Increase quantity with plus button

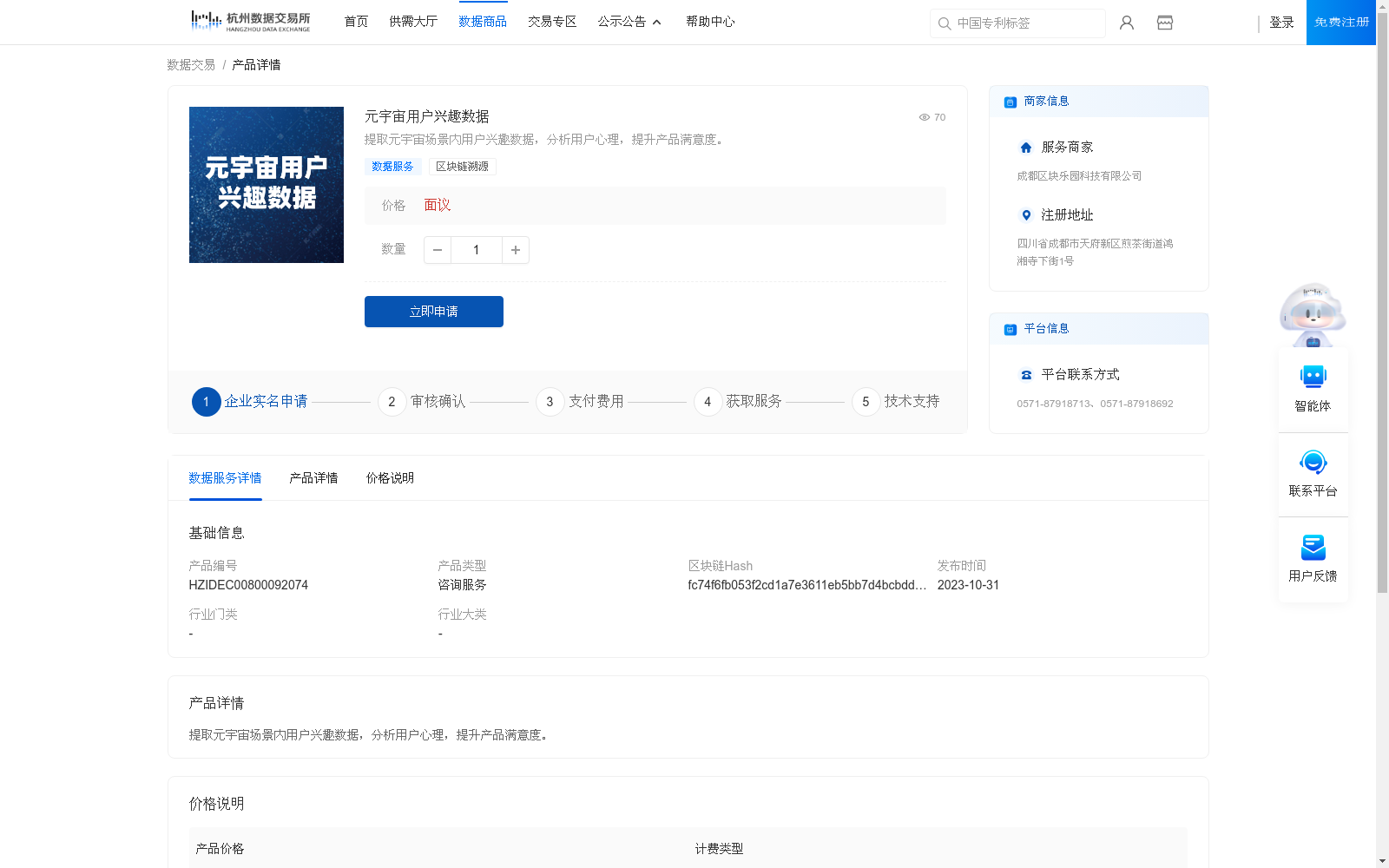coord(516,250)
